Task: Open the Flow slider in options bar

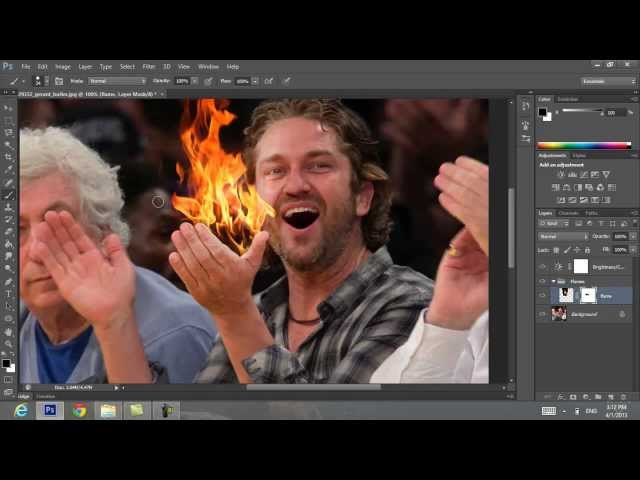Action: pyautogui.click(x=255, y=81)
